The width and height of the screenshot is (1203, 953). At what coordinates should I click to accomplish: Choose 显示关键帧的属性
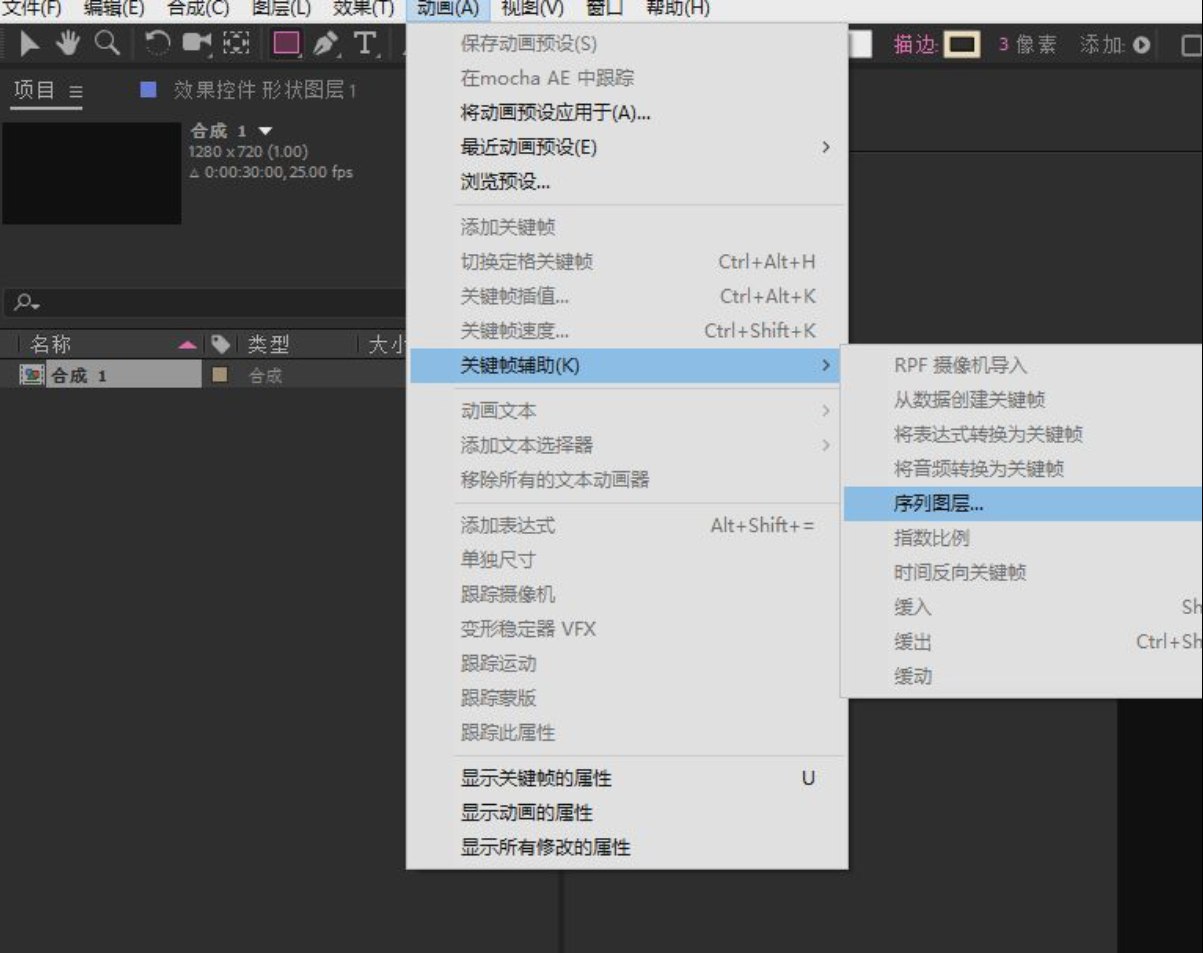[627, 778]
